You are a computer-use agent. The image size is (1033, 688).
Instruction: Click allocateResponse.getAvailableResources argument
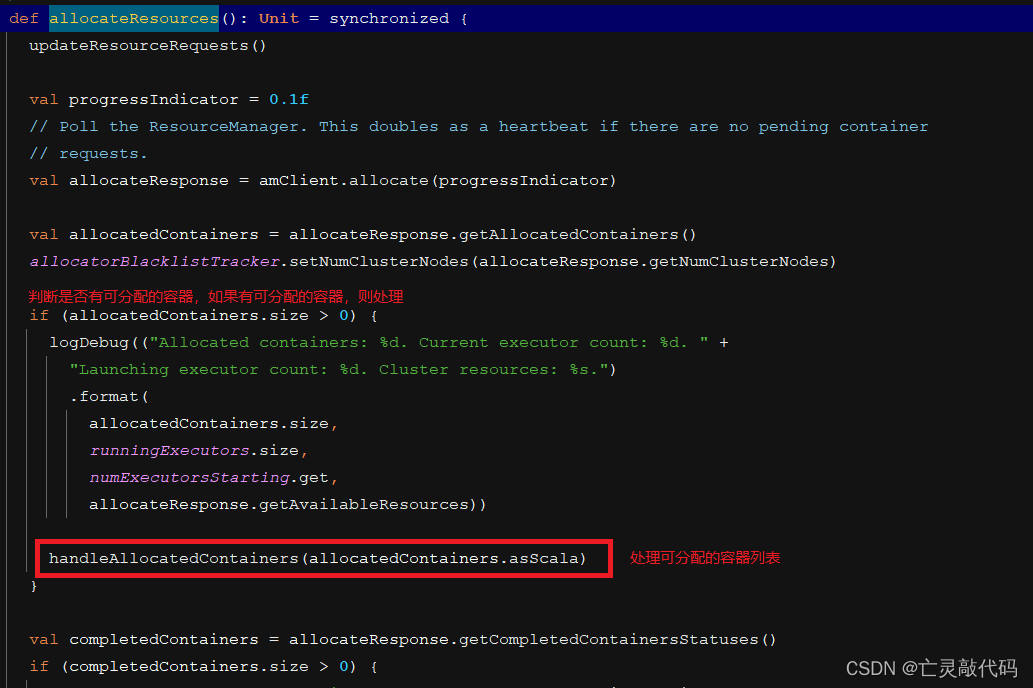(x=279, y=505)
